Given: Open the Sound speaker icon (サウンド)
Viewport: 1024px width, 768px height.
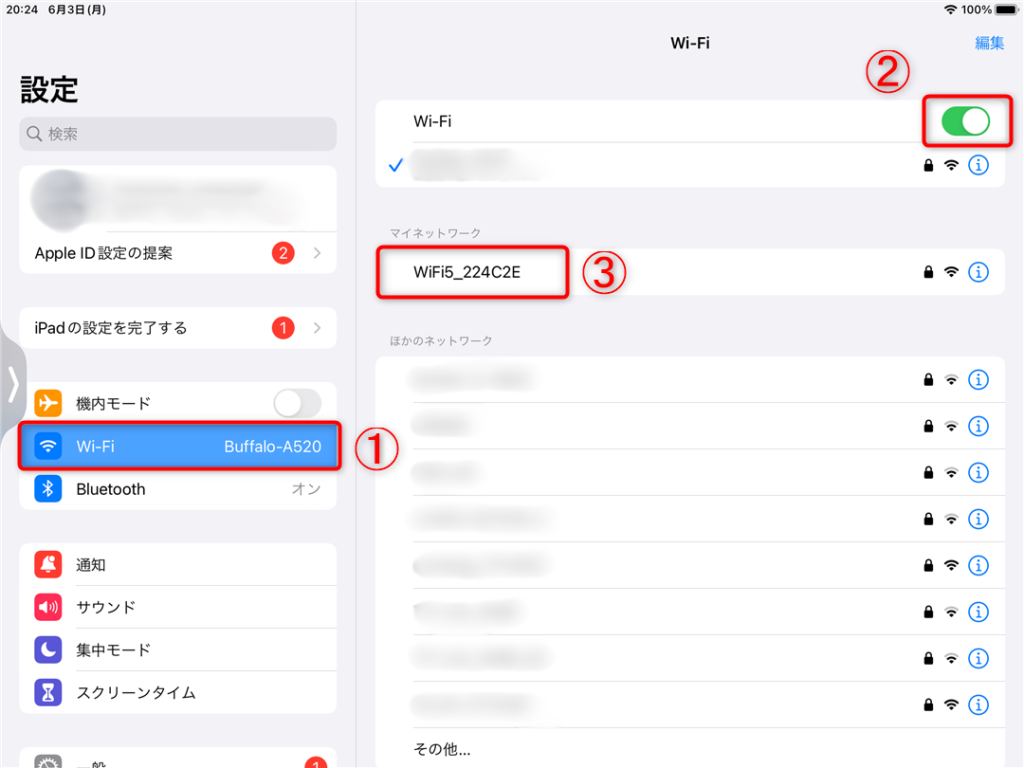Looking at the screenshot, I should (48, 607).
